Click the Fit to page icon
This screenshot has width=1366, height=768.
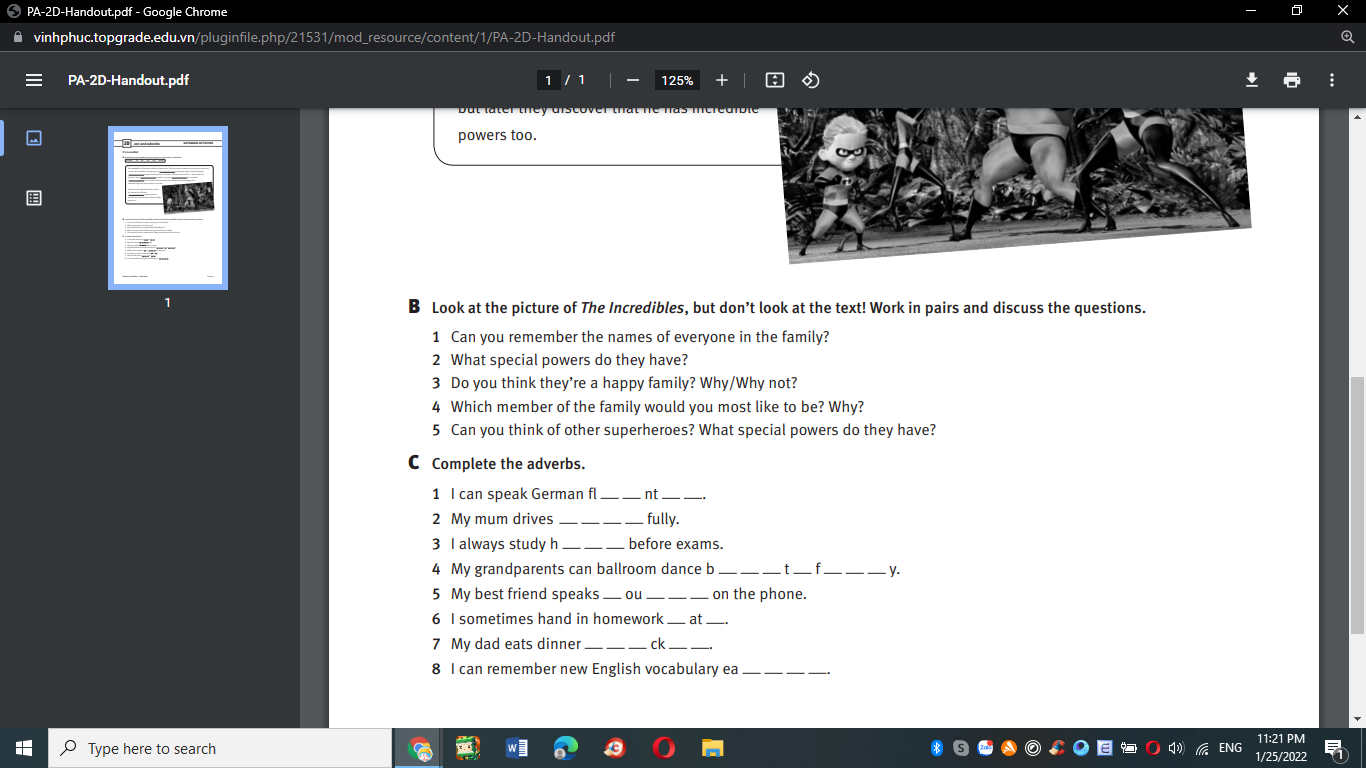point(775,80)
